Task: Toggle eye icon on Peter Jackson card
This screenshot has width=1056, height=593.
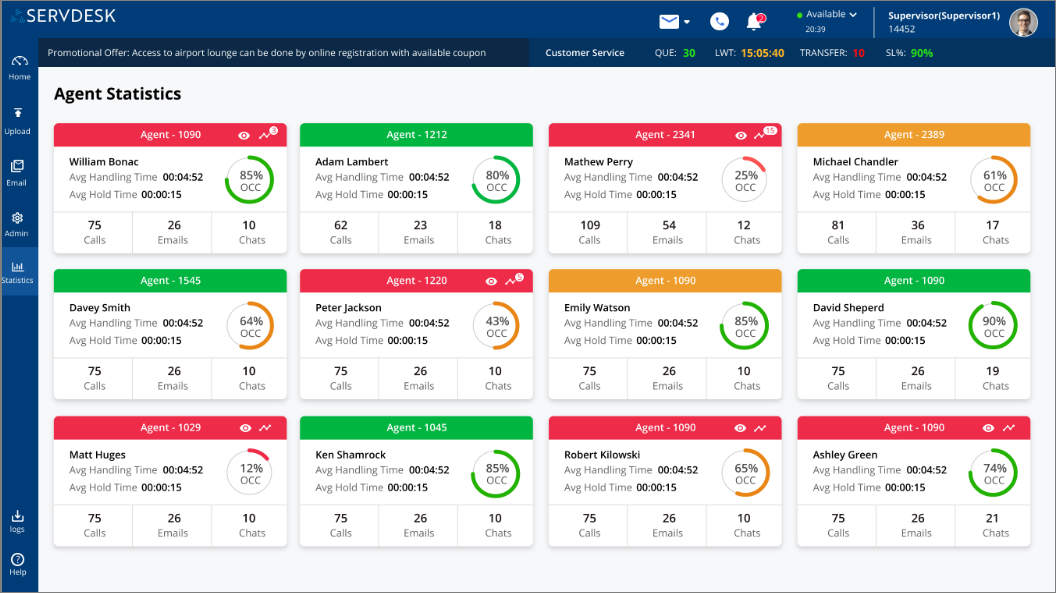Action: click(492, 281)
